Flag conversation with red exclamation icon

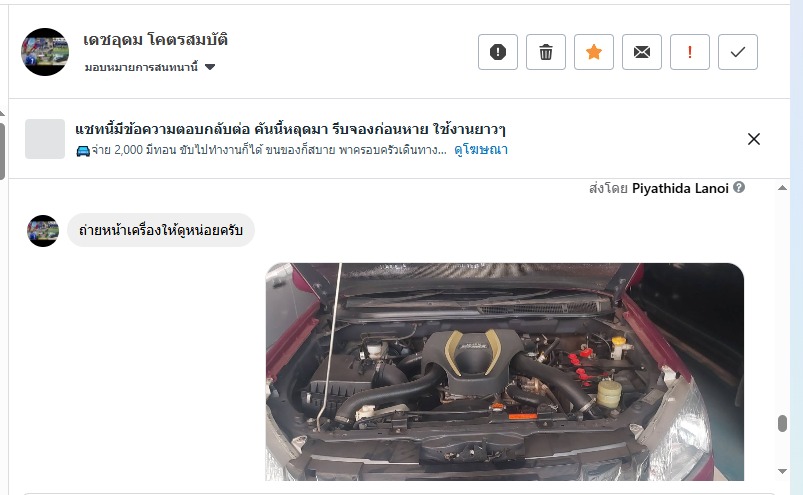690,52
